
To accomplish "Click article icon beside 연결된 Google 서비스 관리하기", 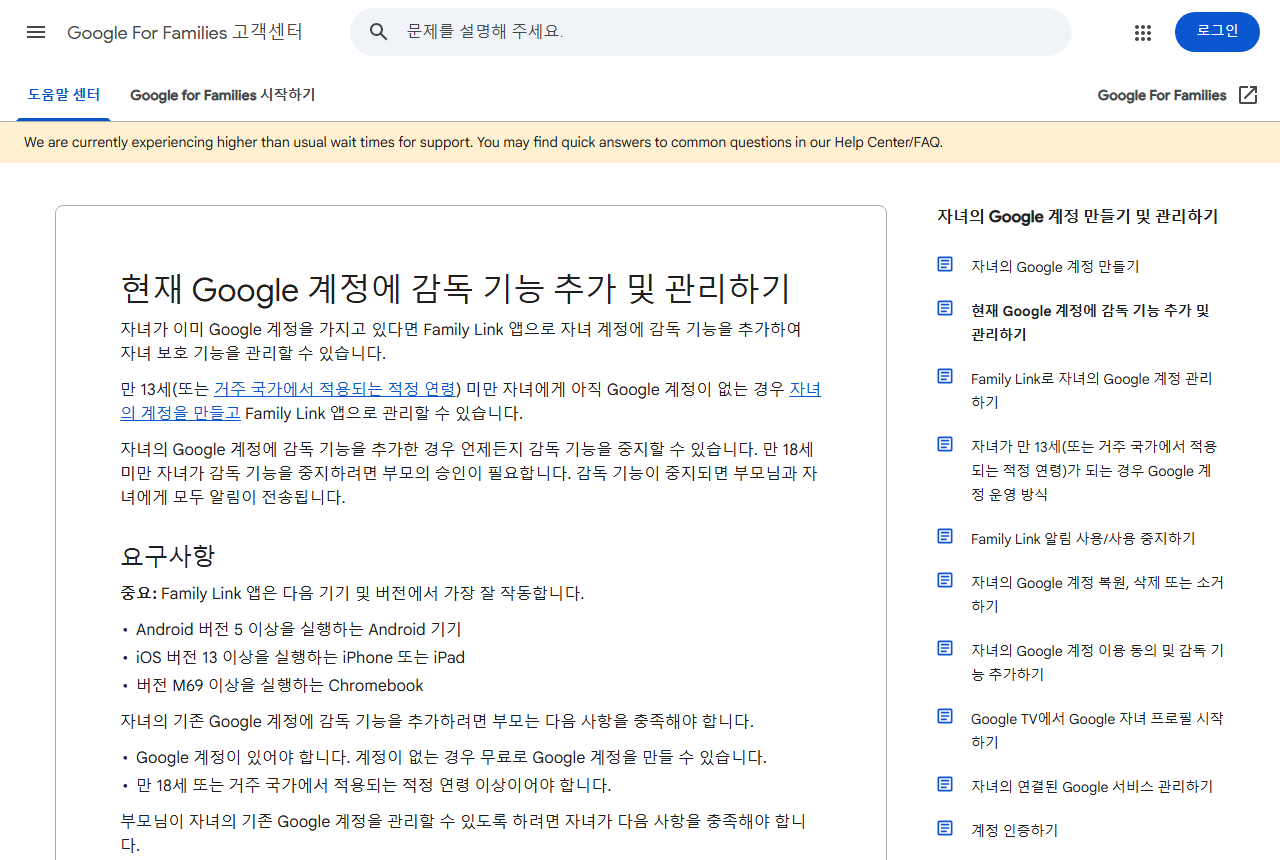I will click(945, 784).
